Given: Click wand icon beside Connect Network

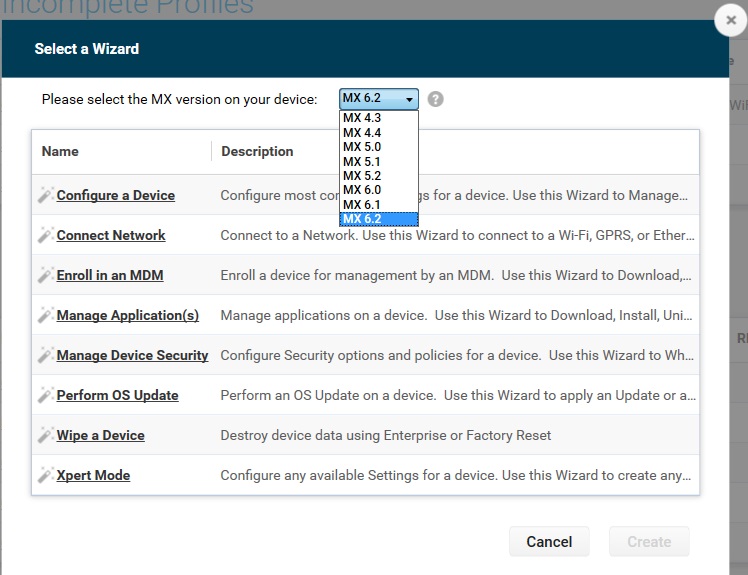Looking at the screenshot, I should tap(45, 235).
